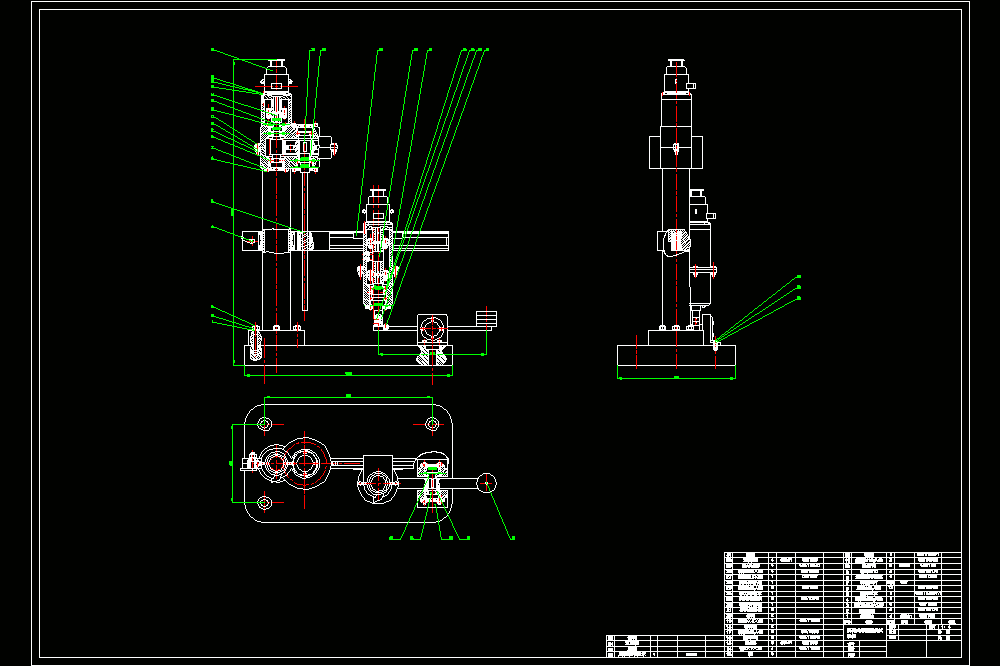The image size is (1000, 666).
Task: Click the tall vertical height dimension line
Action: pos(234,212)
